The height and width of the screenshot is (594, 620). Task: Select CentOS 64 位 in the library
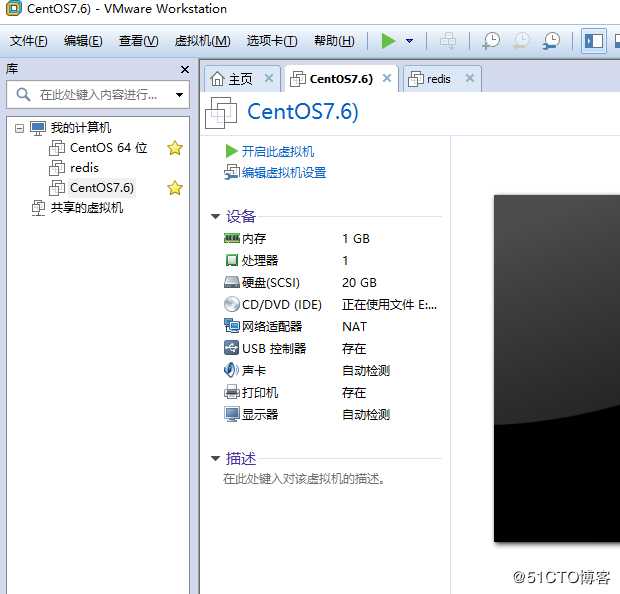tap(108, 148)
